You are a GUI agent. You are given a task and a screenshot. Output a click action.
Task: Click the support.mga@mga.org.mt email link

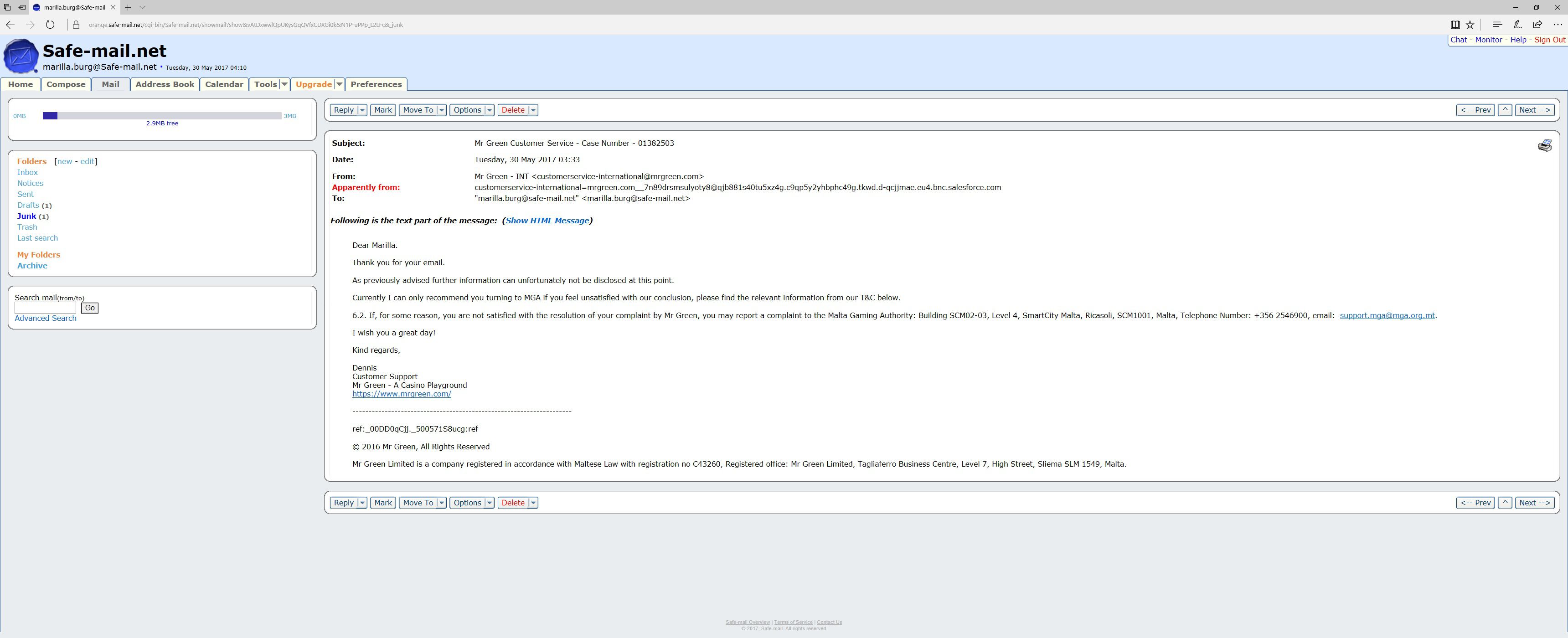[x=1387, y=315]
